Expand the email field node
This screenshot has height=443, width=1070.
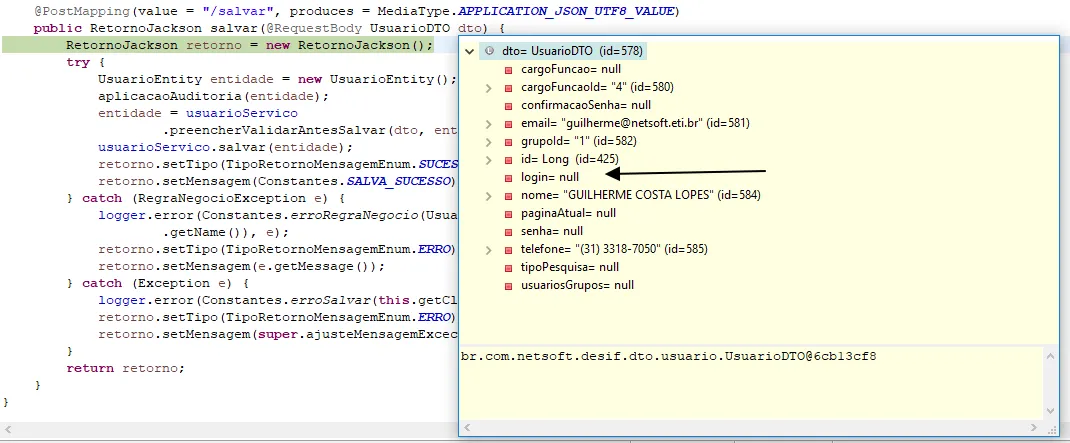[x=488, y=124]
